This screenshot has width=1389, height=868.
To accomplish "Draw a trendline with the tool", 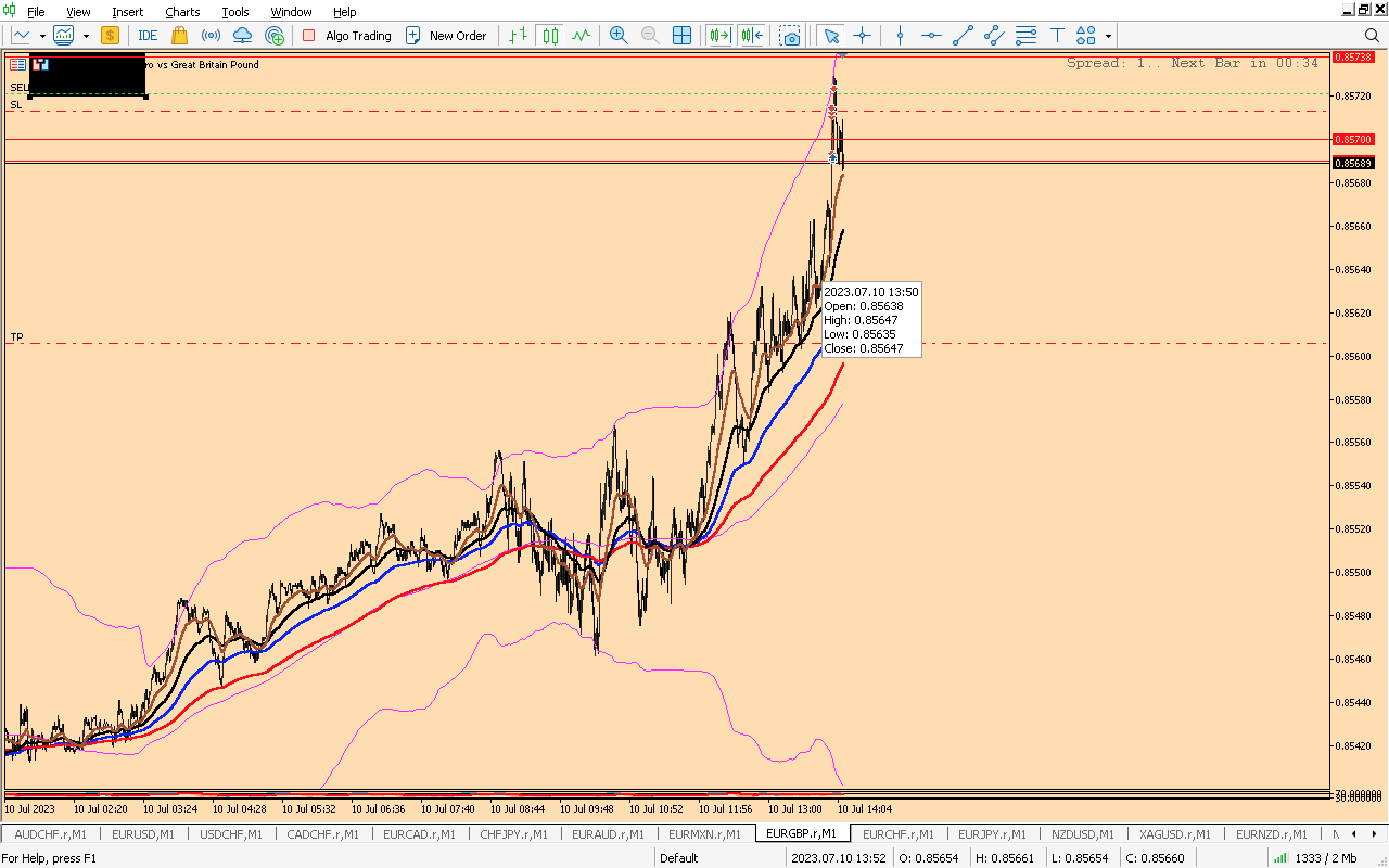I will (x=963, y=36).
